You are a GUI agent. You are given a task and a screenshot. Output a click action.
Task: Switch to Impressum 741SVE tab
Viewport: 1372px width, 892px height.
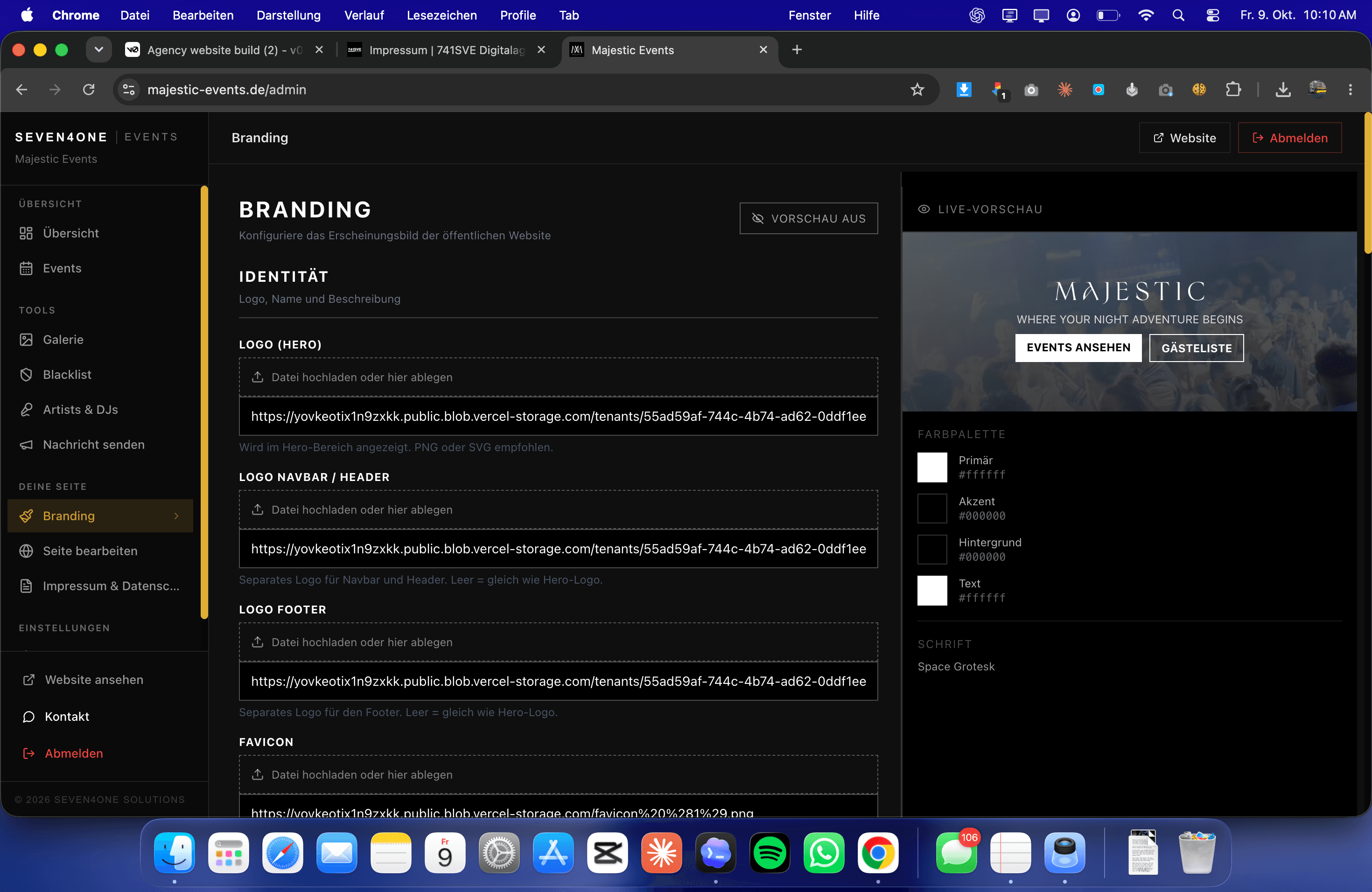click(447, 50)
